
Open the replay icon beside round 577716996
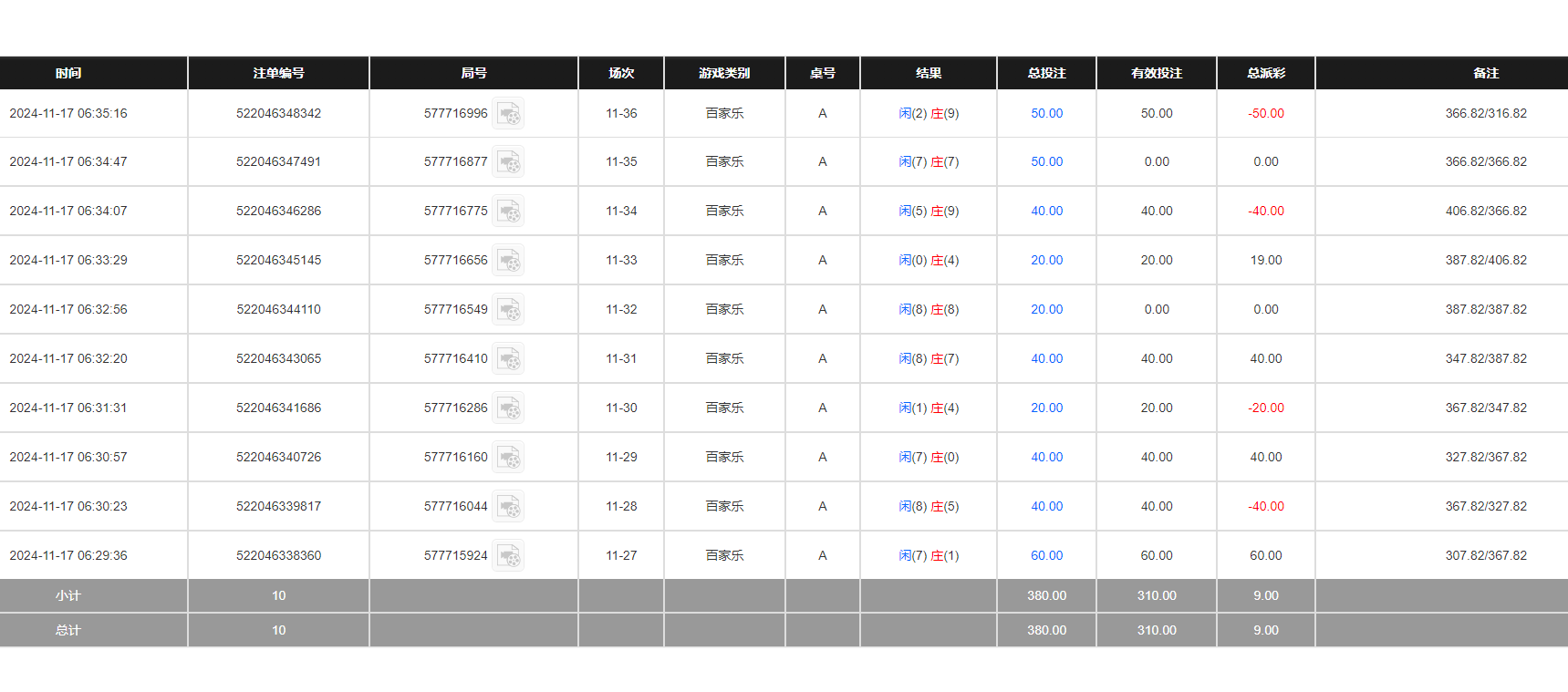(508, 114)
